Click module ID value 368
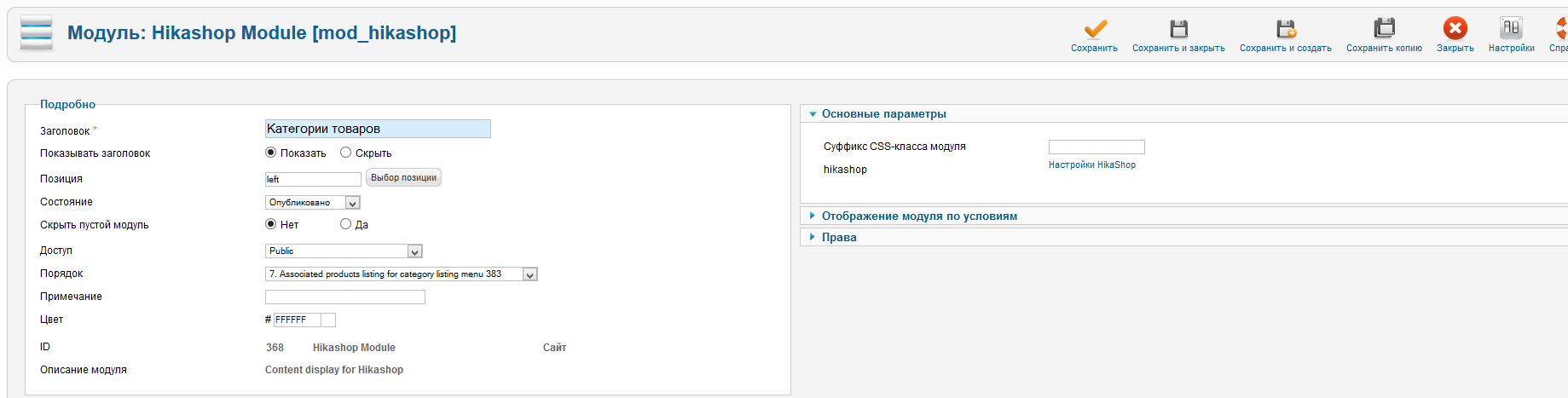The height and width of the screenshot is (398, 1568). [275, 348]
